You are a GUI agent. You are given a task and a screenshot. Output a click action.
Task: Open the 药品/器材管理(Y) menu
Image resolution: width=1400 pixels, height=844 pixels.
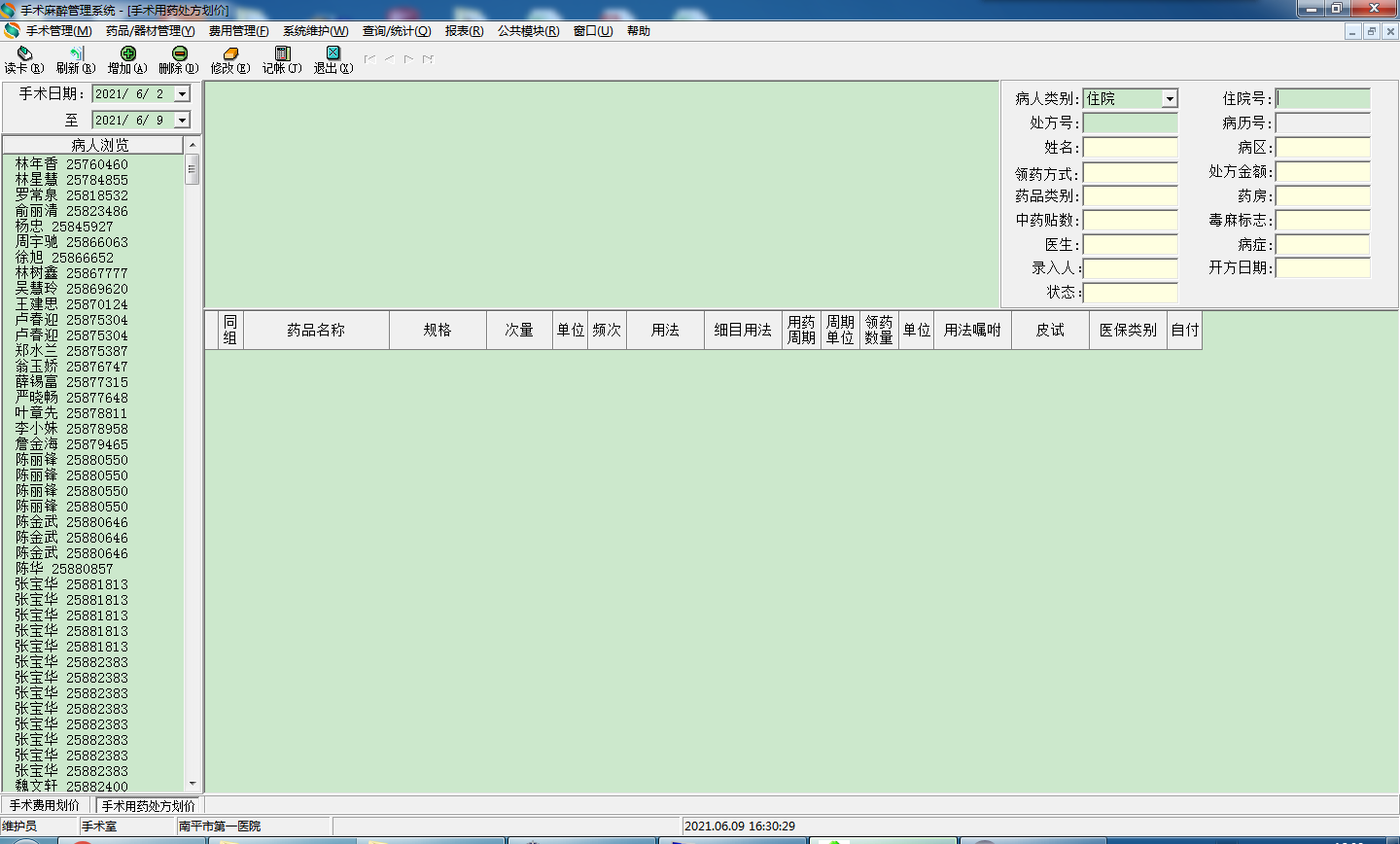click(151, 31)
